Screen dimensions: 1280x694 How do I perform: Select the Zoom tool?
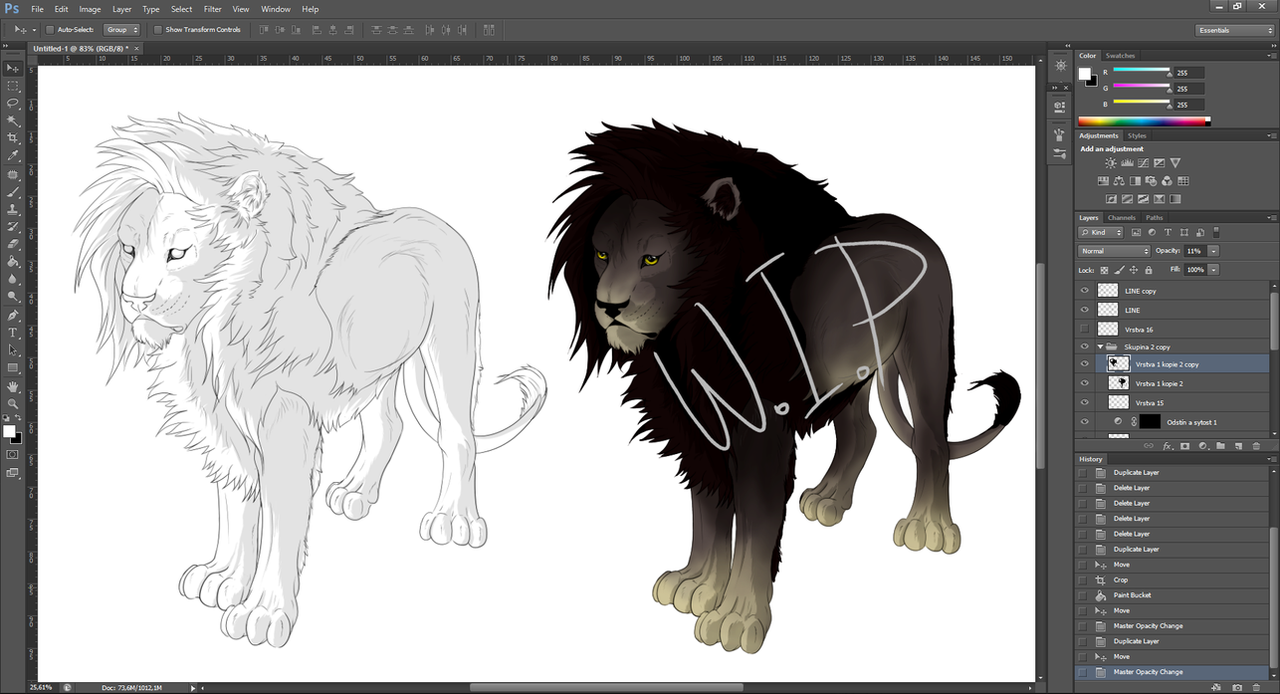click(x=13, y=403)
